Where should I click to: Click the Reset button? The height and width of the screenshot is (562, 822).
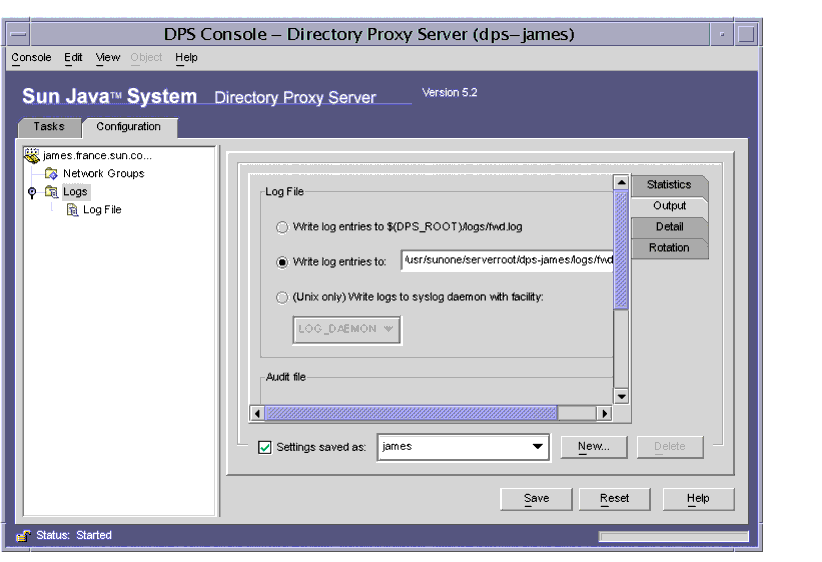coord(614,499)
